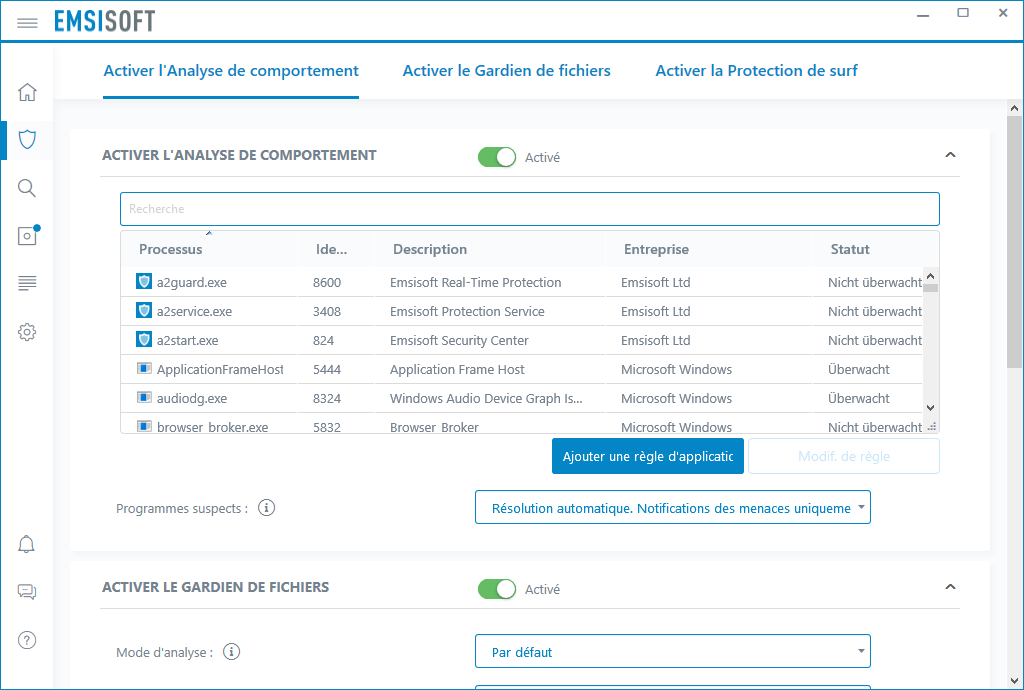The image size is (1024, 690).
Task: Click the Emsisoft logo
Action: pos(104,21)
